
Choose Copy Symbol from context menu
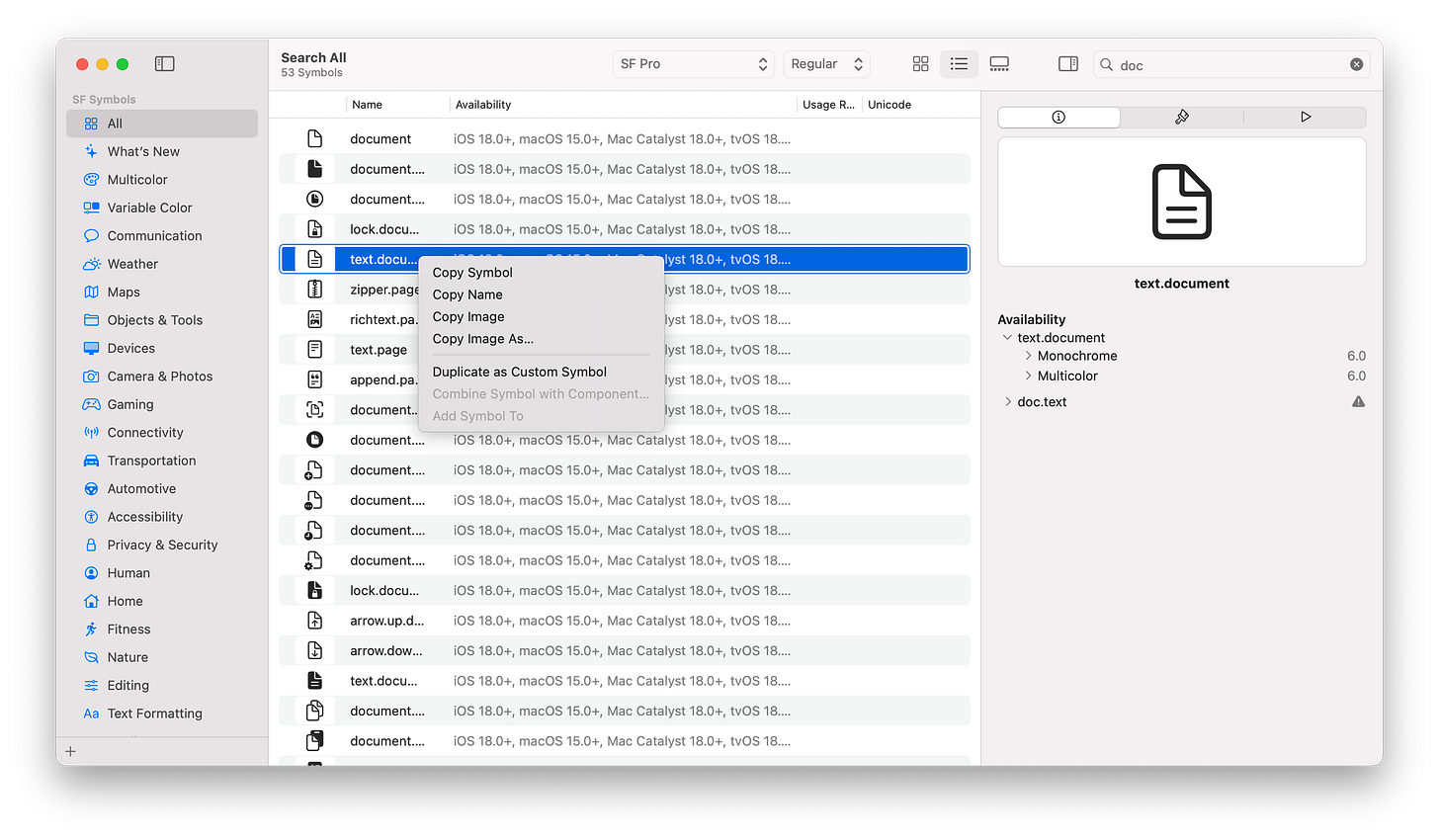[x=542, y=273]
